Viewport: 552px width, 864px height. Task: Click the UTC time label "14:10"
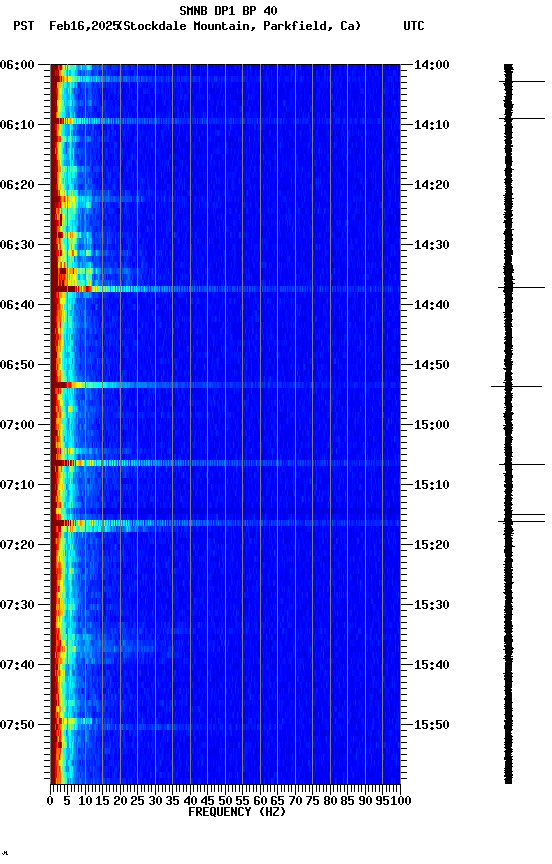[x=431, y=125]
